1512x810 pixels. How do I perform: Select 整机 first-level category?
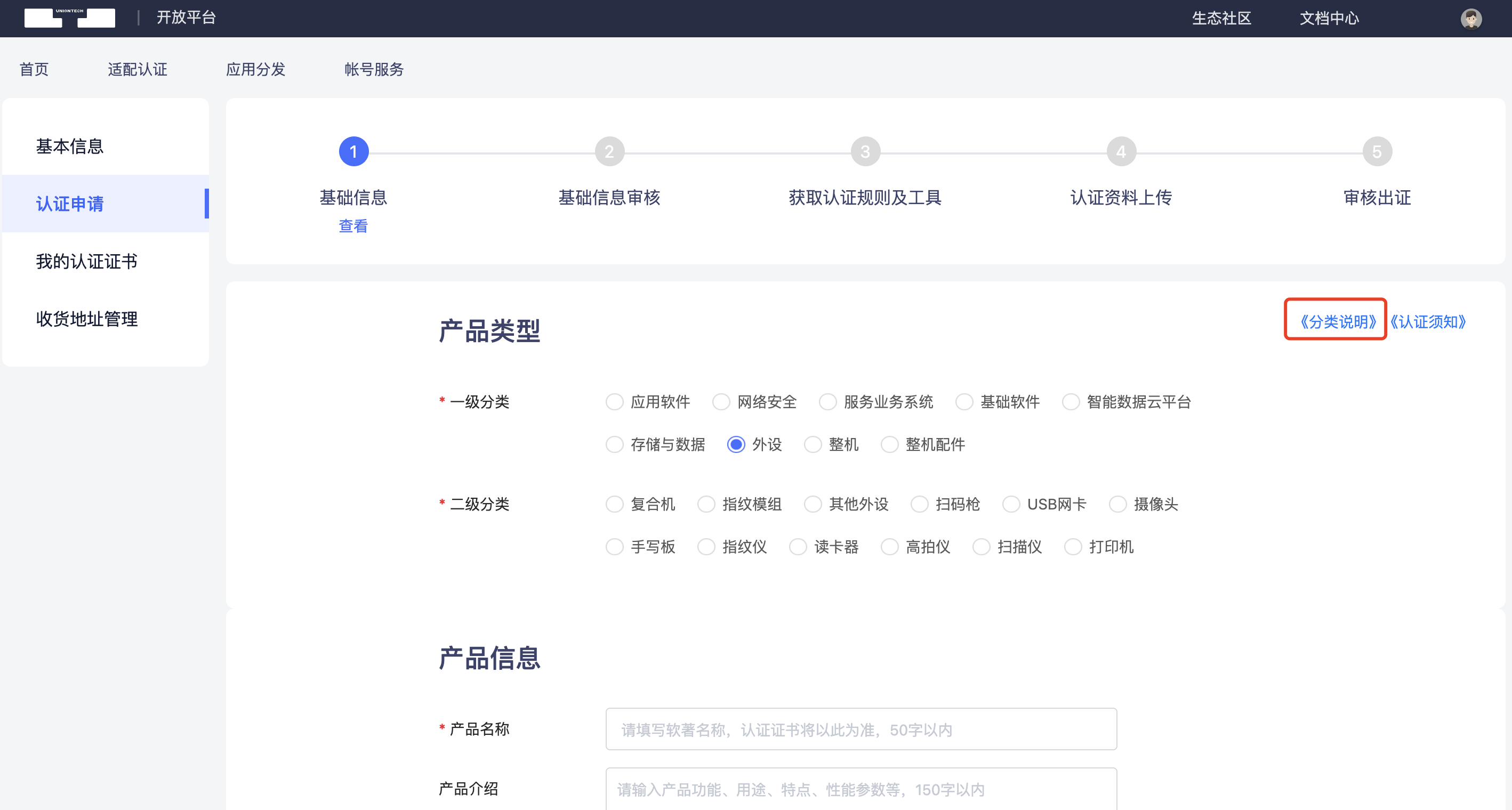(813, 444)
